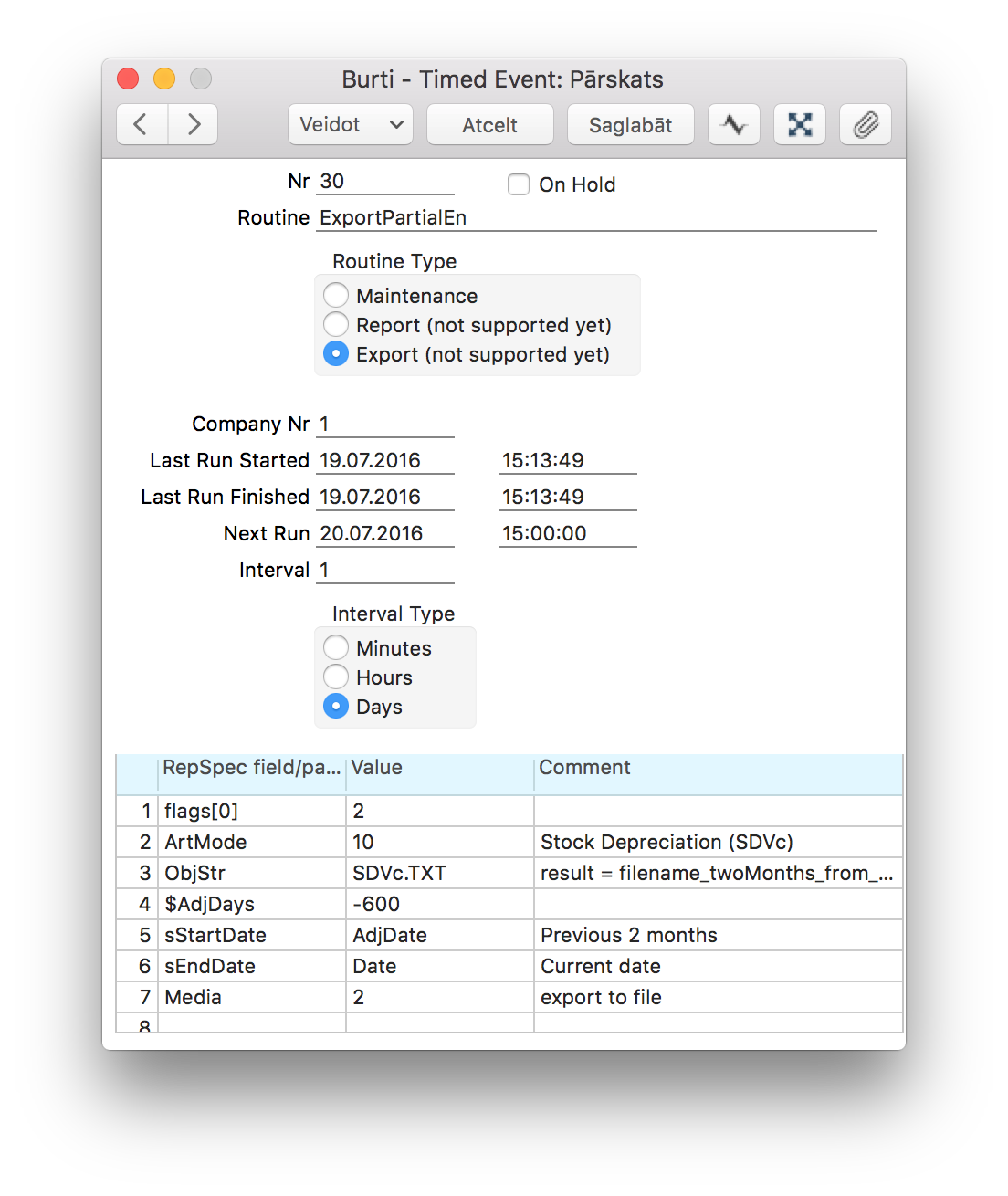Click the Routine input field
This screenshot has width=1008, height=1196.
[x=595, y=218]
